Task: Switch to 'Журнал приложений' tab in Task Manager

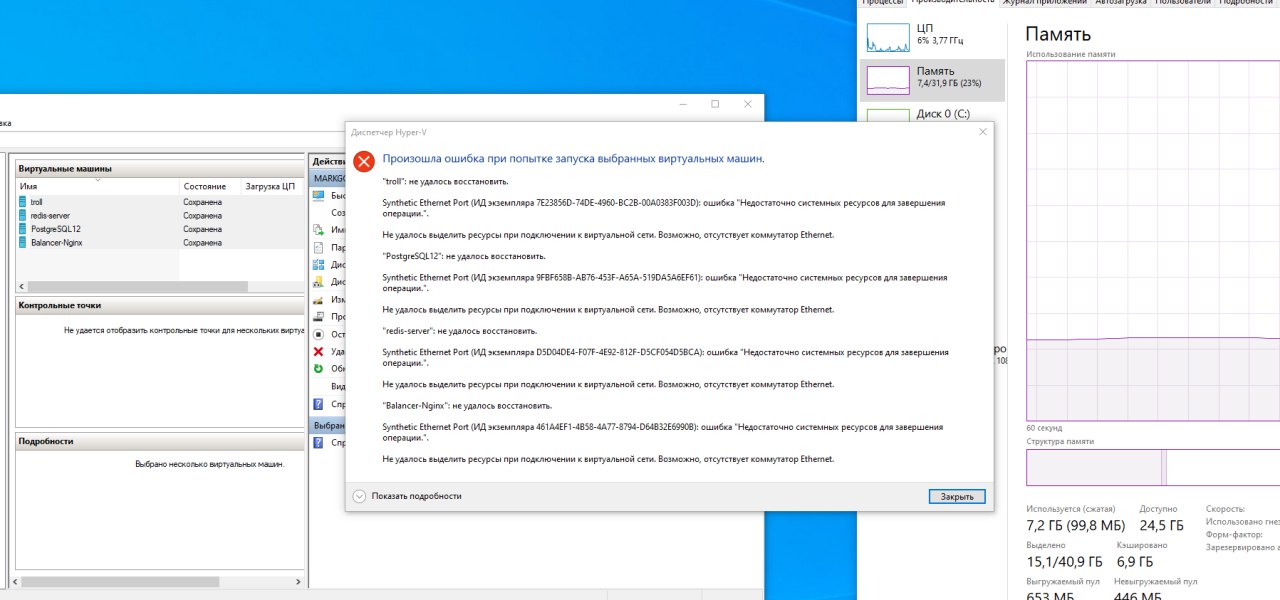Action: click(1044, 3)
